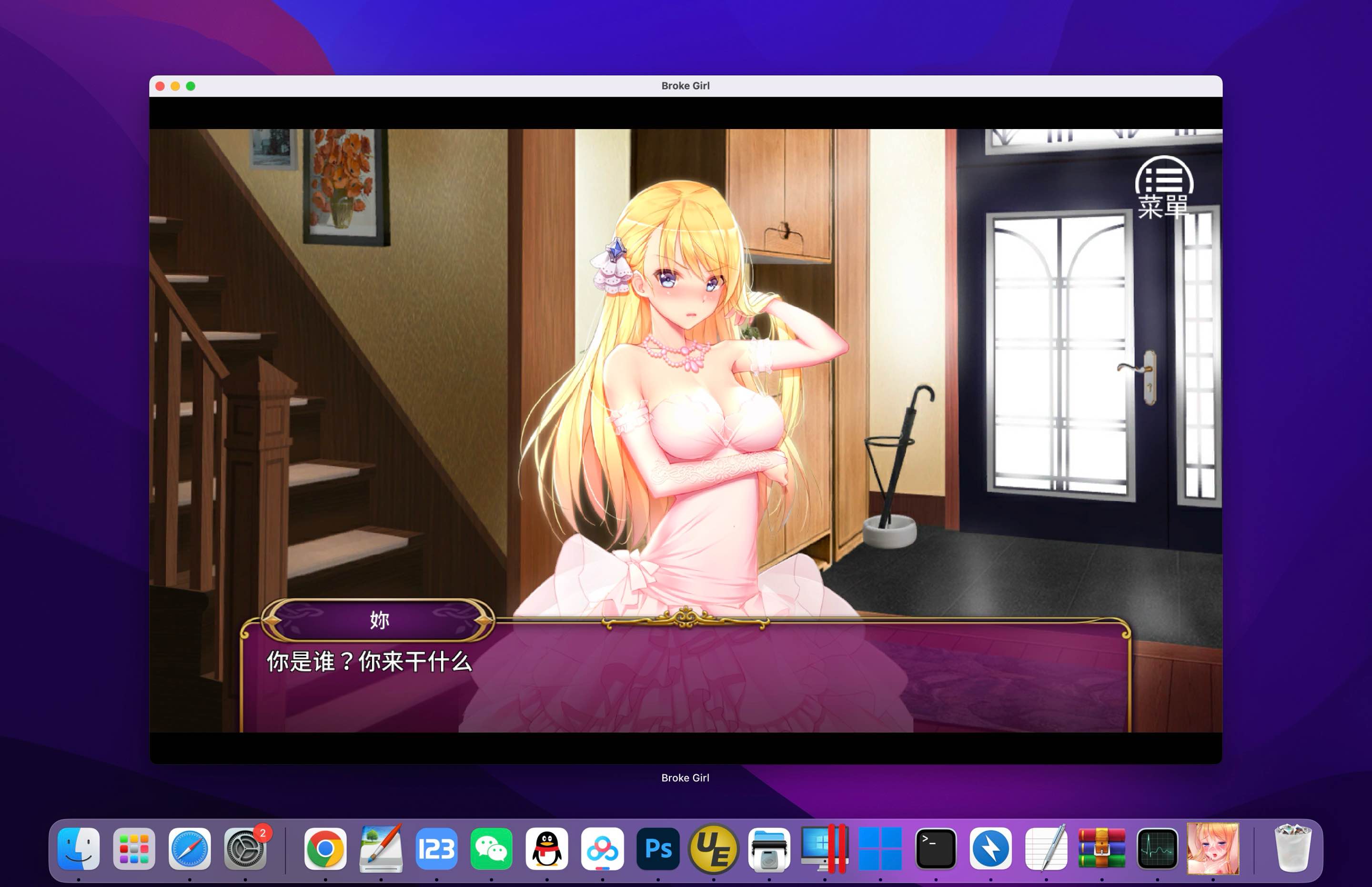
Task: Open the paintbrush disk image app in Dock
Action: click(x=381, y=849)
